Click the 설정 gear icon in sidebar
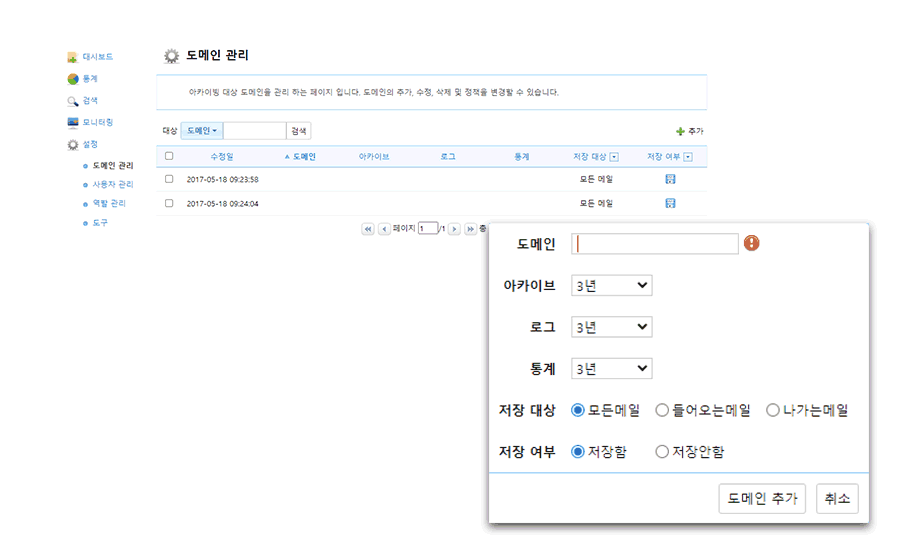The image size is (900, 550). coord(72,144)
